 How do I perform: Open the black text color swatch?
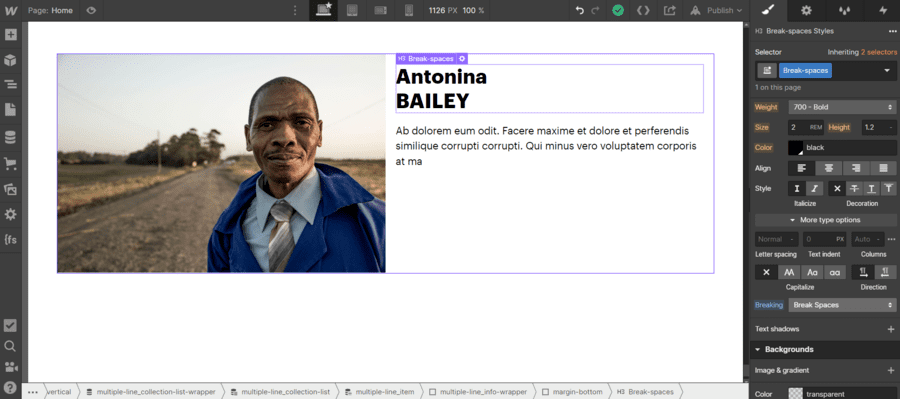[796, 148]
